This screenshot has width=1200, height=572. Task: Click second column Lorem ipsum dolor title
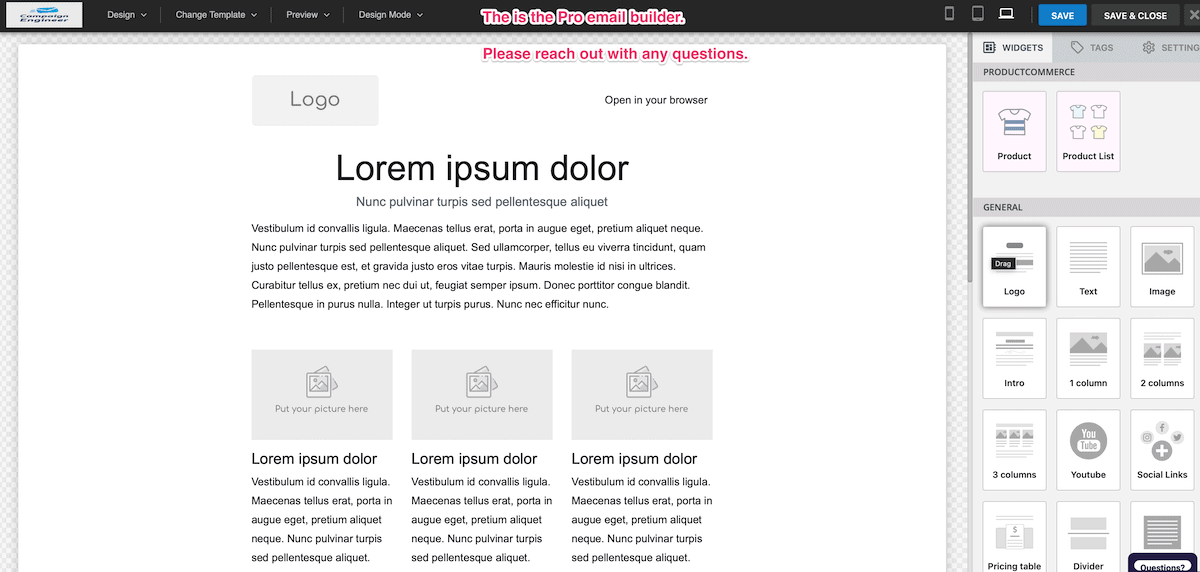[474, 459]
